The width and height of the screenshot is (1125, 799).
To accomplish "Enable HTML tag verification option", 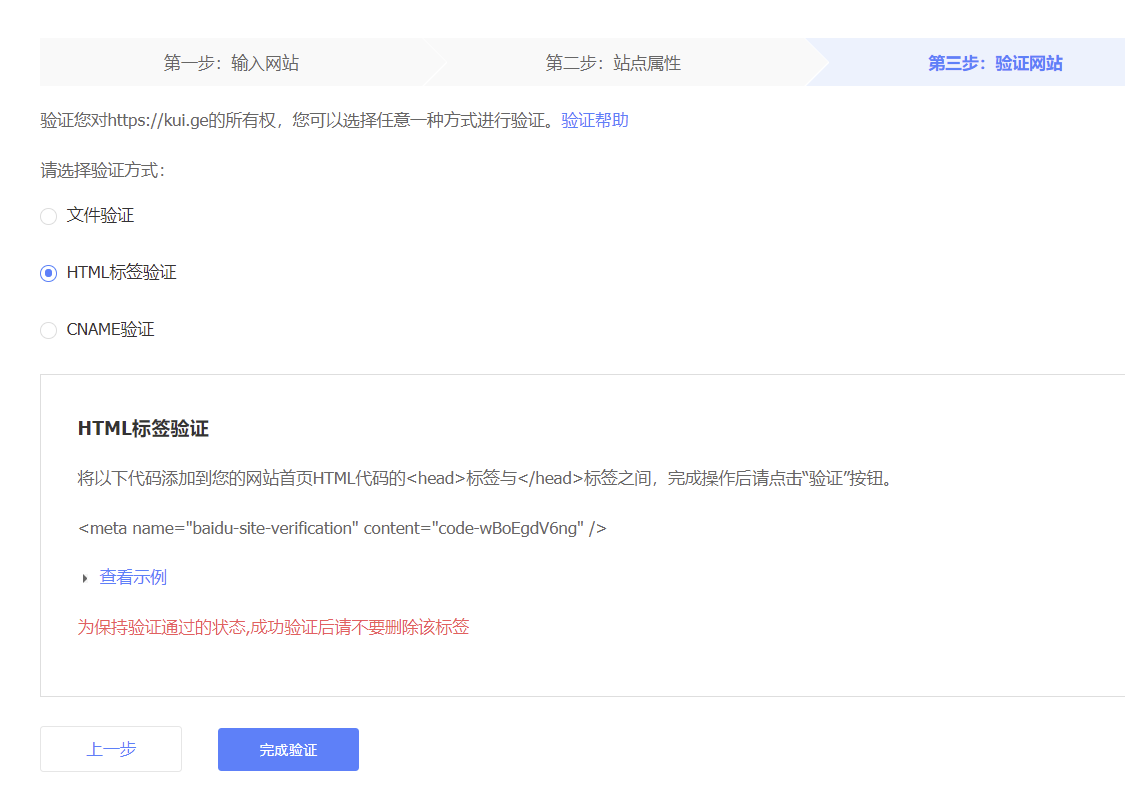I will pos(48,272).
